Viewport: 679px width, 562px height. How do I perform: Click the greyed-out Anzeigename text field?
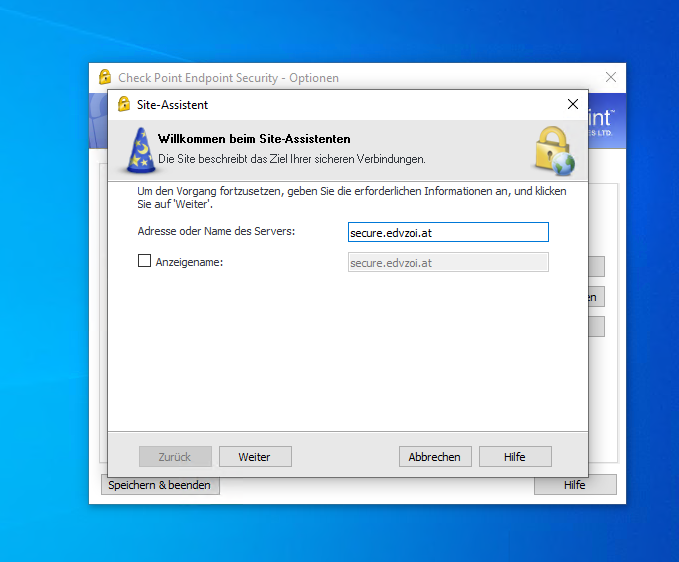pyautogui.click(x=447, y=262)
